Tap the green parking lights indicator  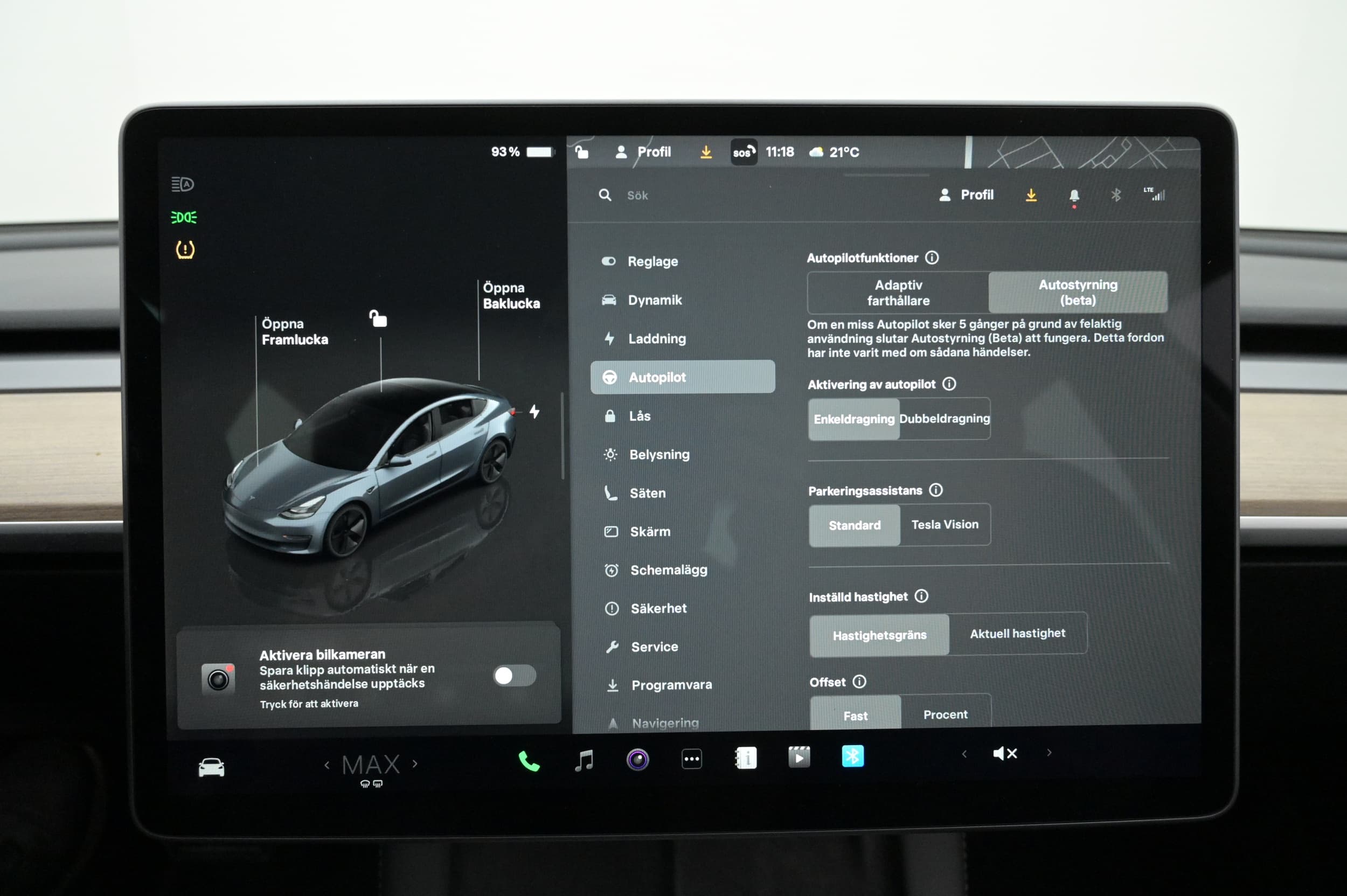184,217
